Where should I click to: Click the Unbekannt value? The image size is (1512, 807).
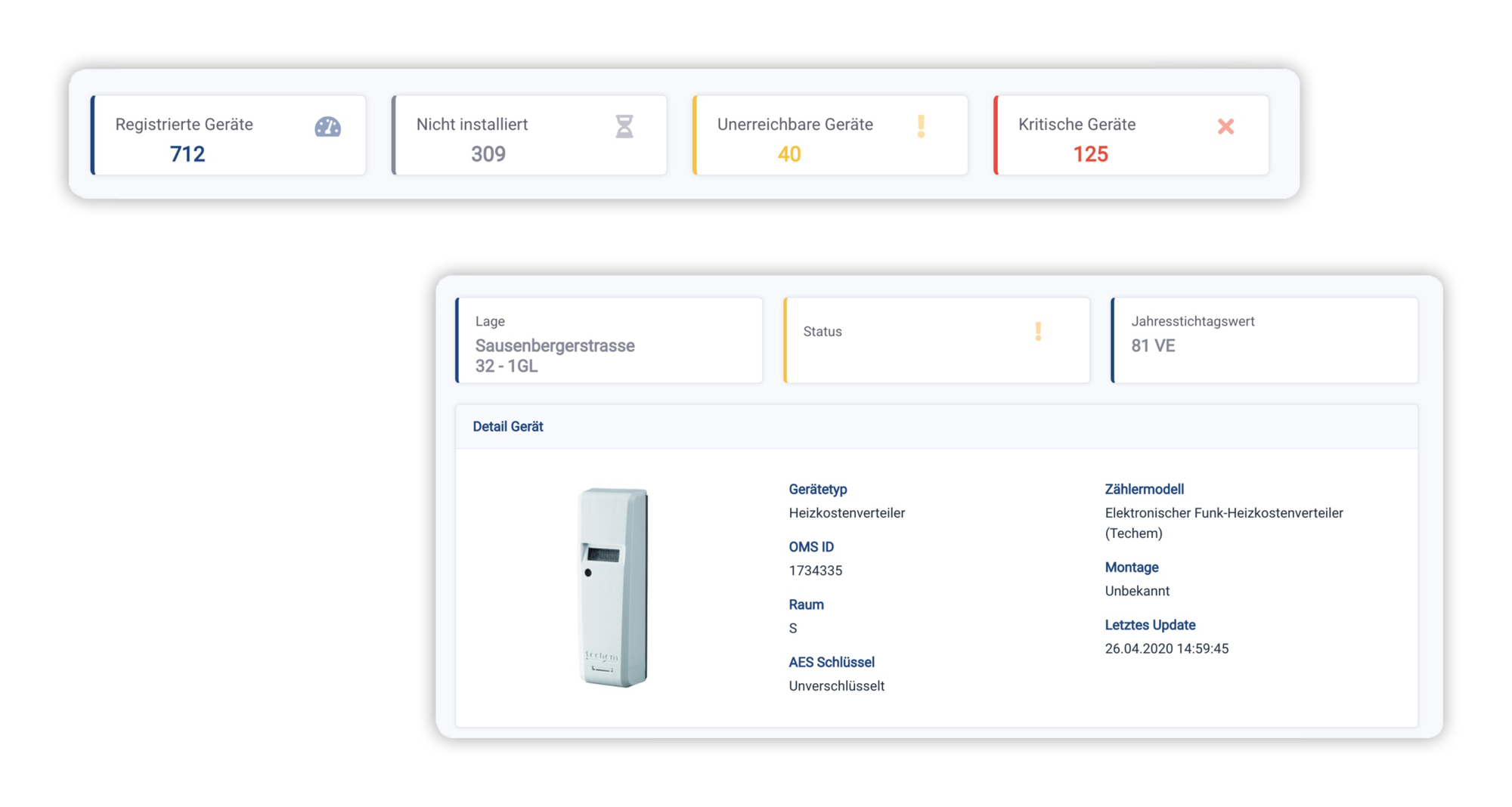tap(1137, 591)
